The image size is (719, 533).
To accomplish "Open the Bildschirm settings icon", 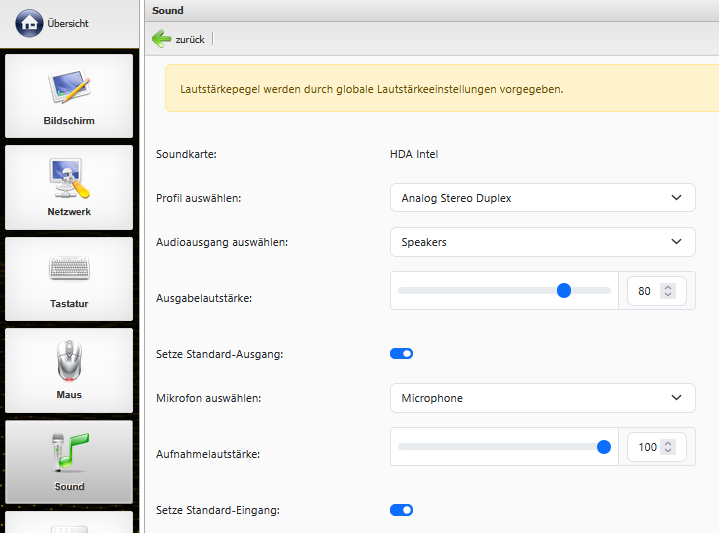I will (69, 88).
